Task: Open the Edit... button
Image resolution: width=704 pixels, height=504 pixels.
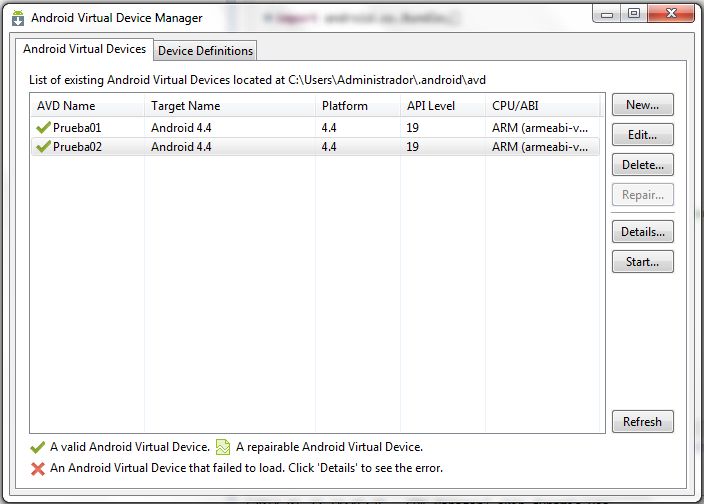Action: (642, 135)
